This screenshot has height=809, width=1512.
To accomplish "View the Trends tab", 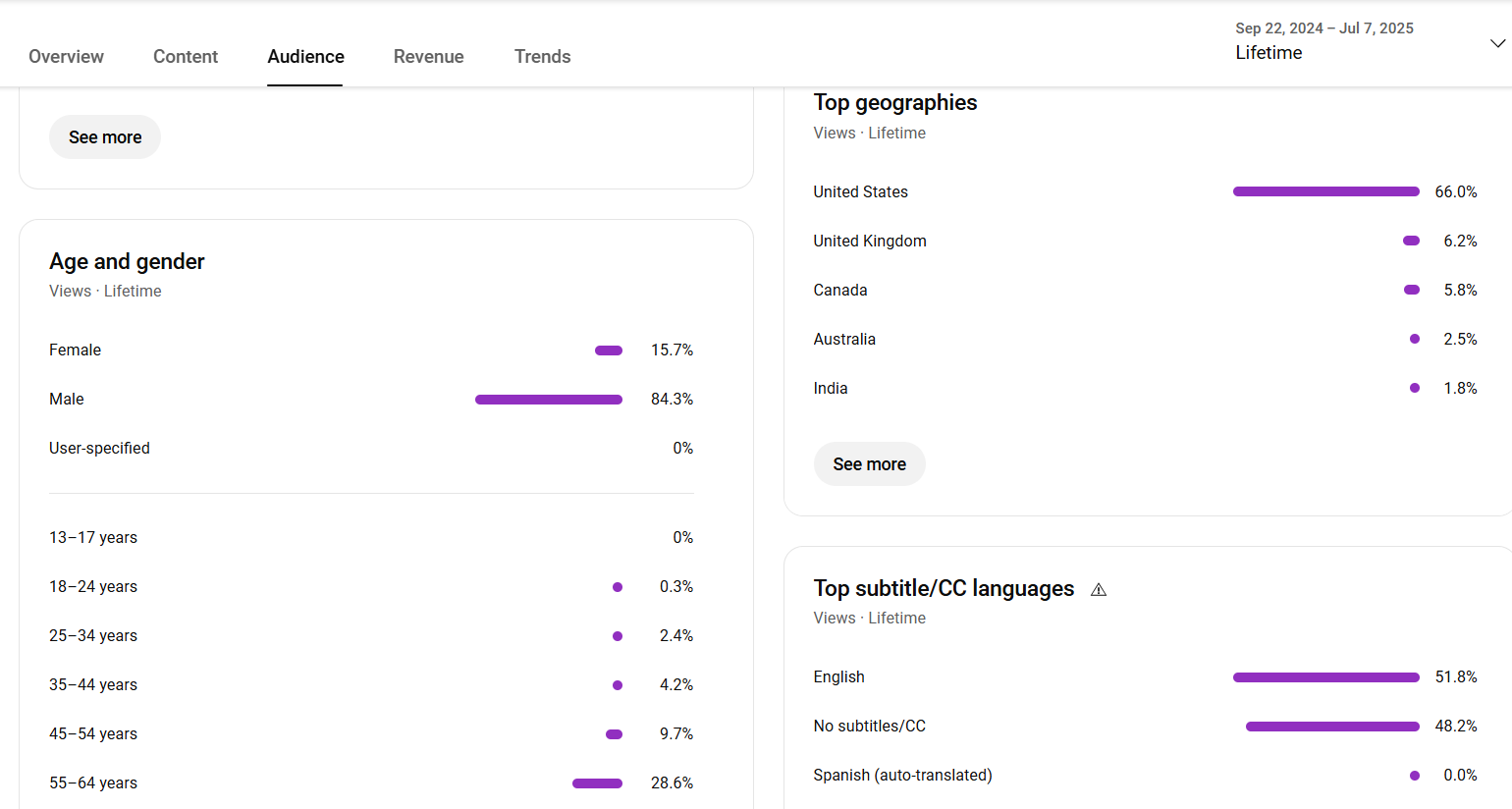I will (x=542, y=57).
